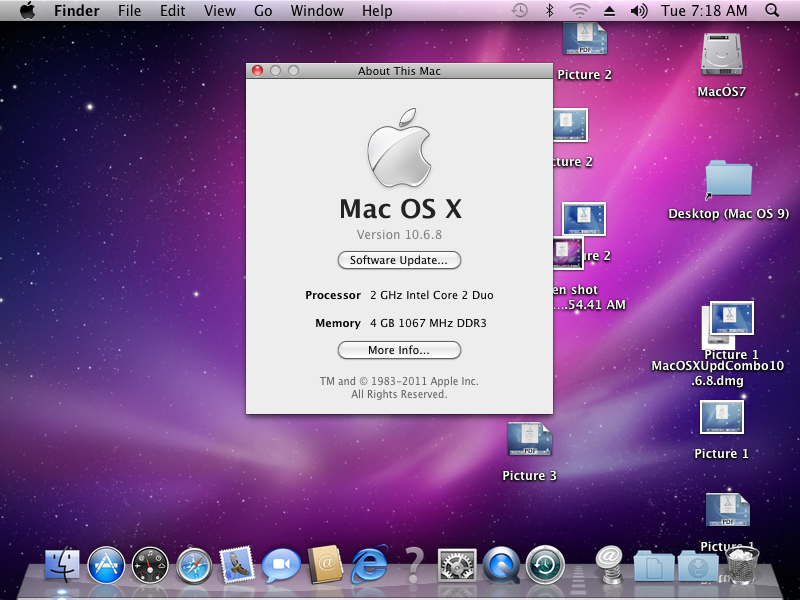Image resolution: width=800 pixels, height=600 pixels.
Task: Open the File menu
Action: pyautogui.click(x=129, y=11)
